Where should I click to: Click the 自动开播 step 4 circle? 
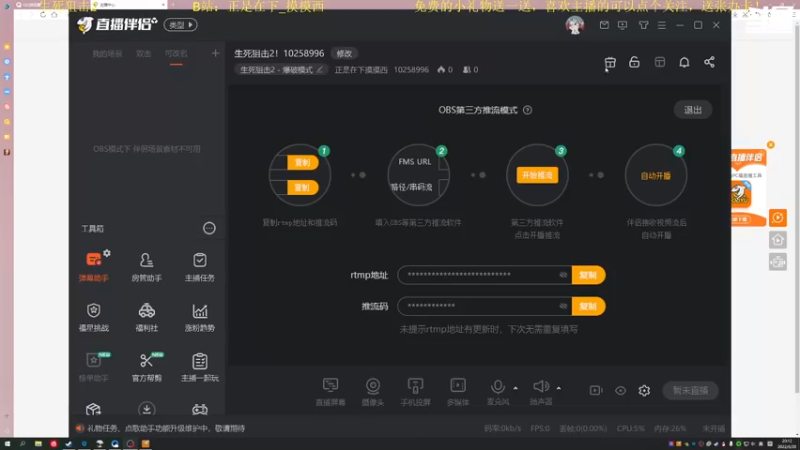(656, 175)
